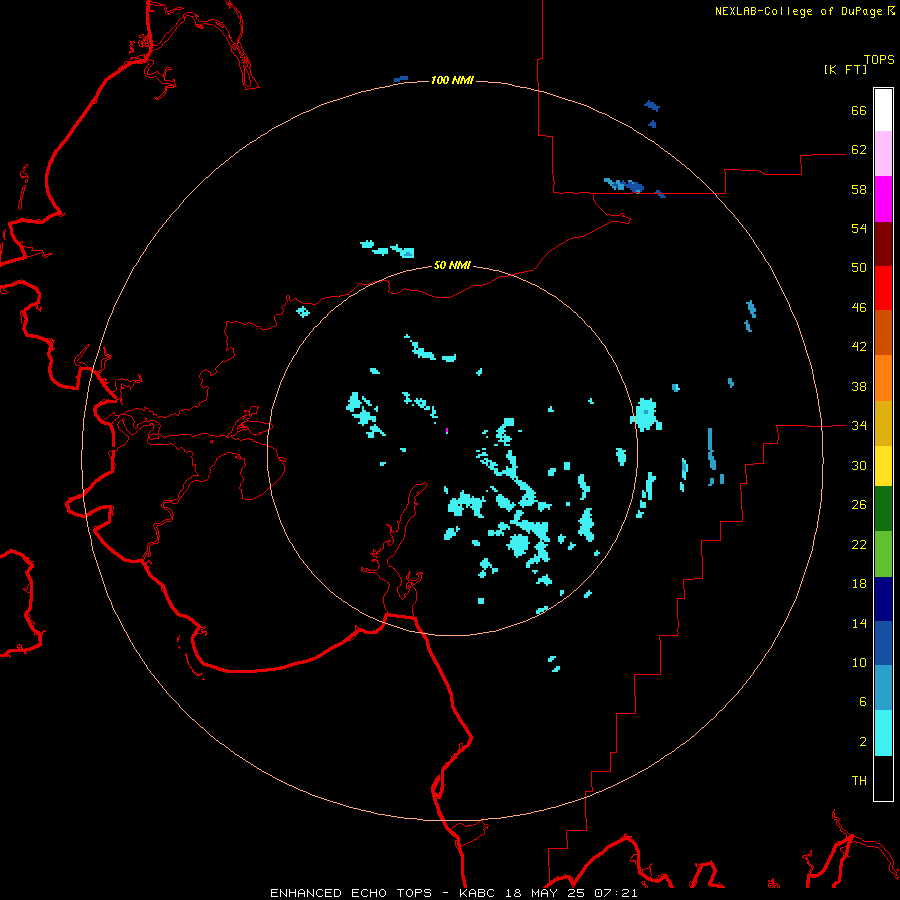
Task: Click the [K FT] units label
Action: pyautogui.click(x=845, y=69)
